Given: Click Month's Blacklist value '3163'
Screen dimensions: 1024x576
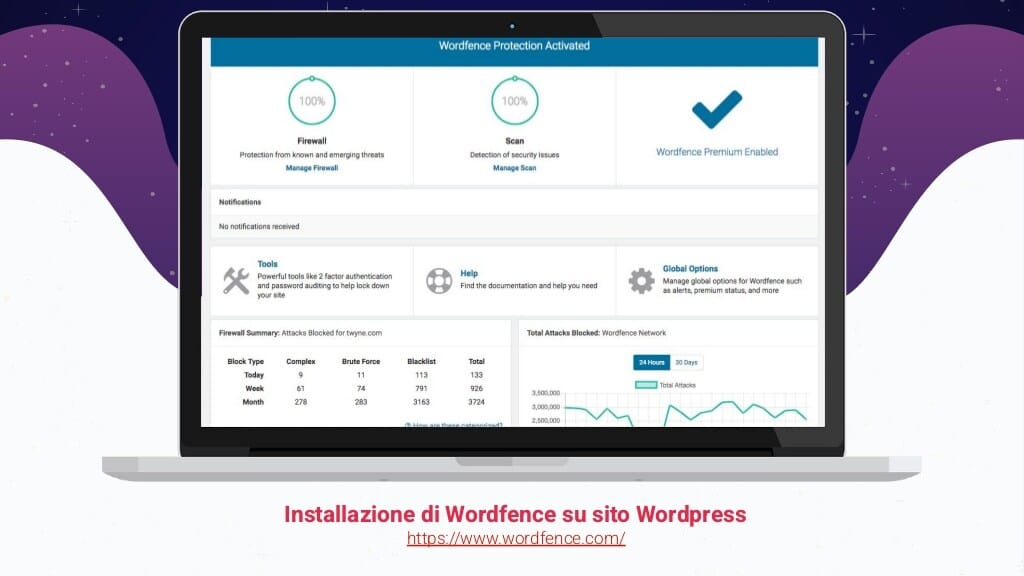Looking at the screenshot, I should tap(421, 402).
